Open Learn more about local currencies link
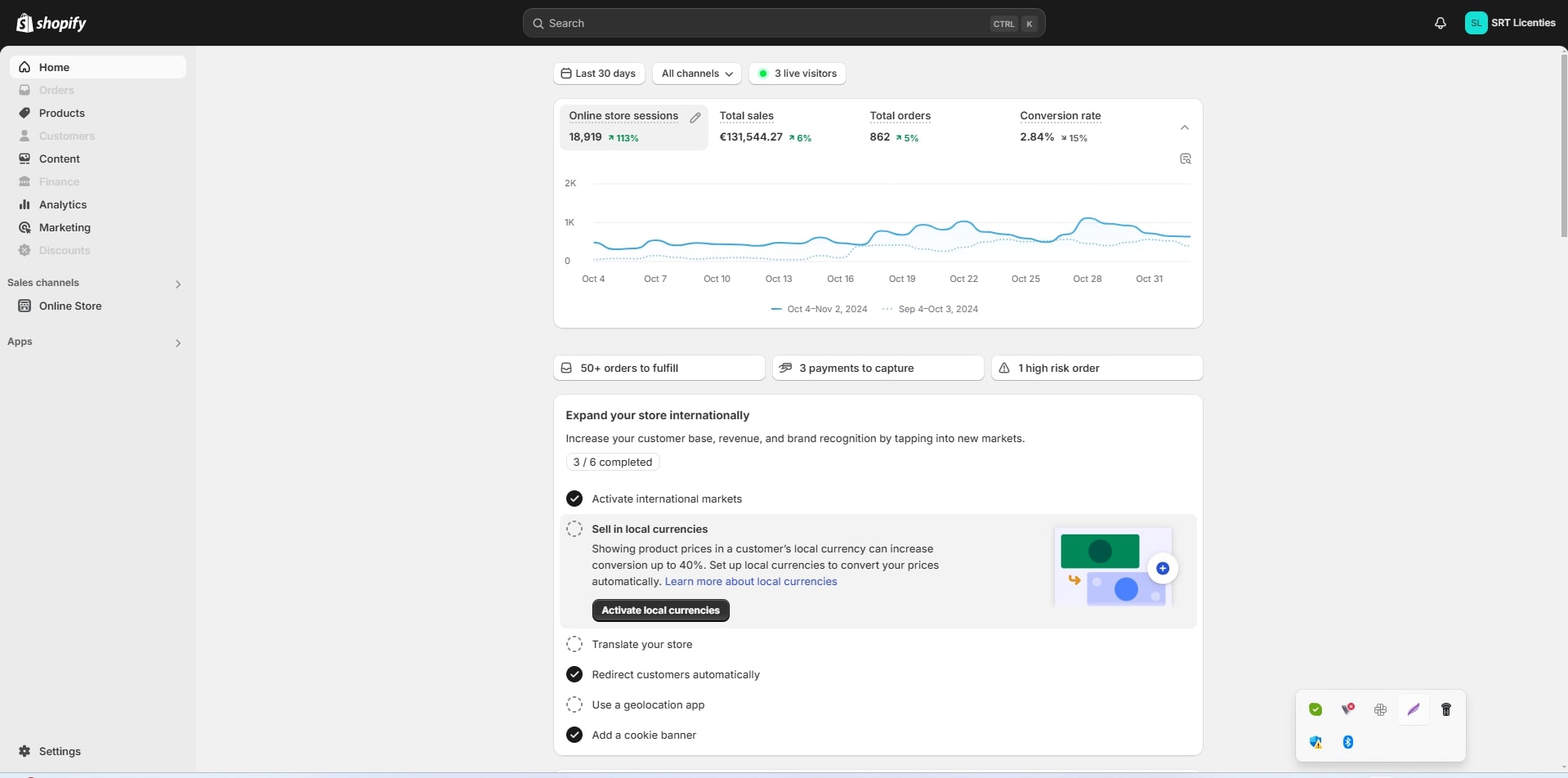 click(750, 581)
